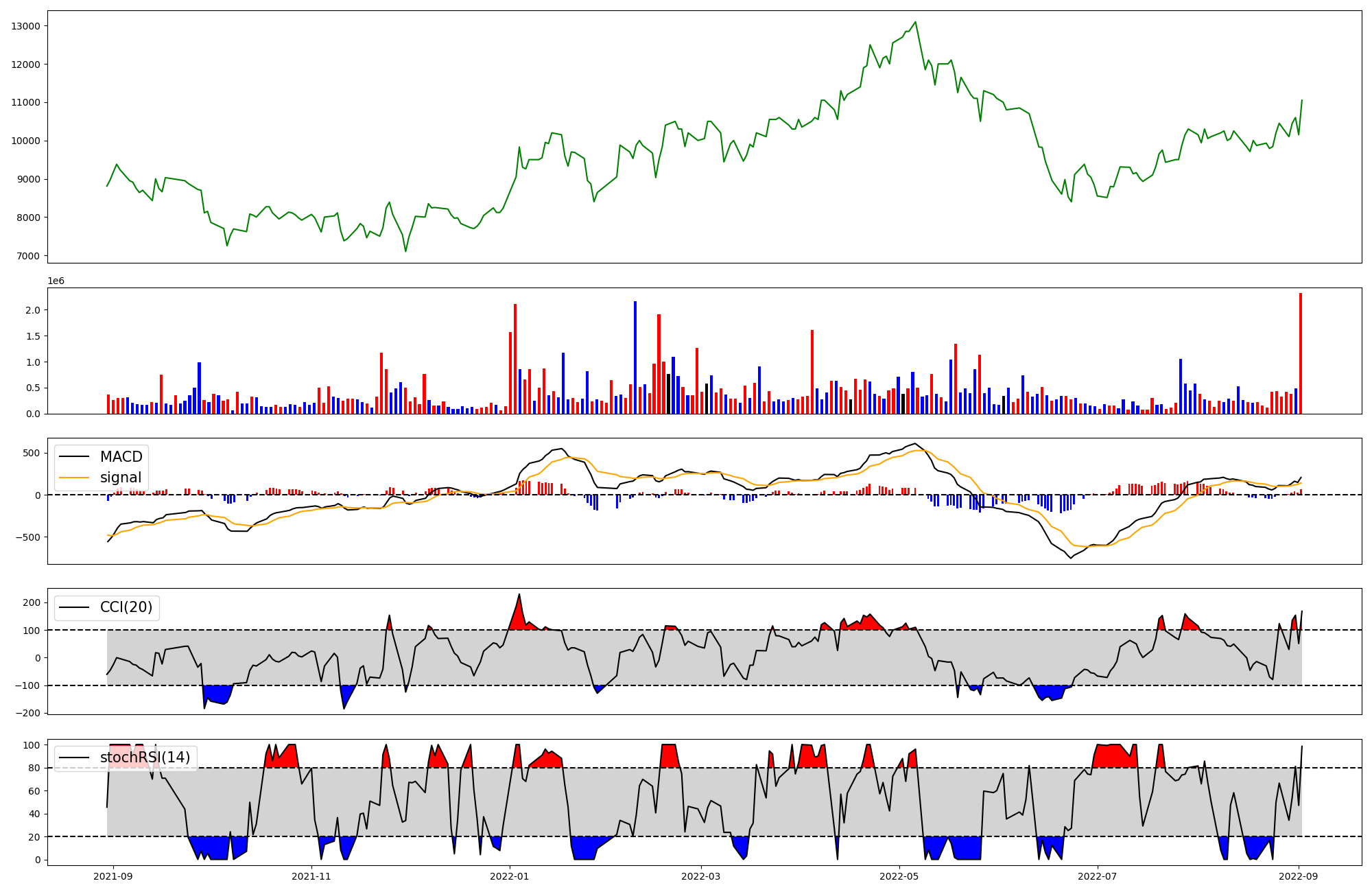The image size is (1372, 892).
Task: Click the 2022-09 x-axis date label
Action: [1299, 876]
